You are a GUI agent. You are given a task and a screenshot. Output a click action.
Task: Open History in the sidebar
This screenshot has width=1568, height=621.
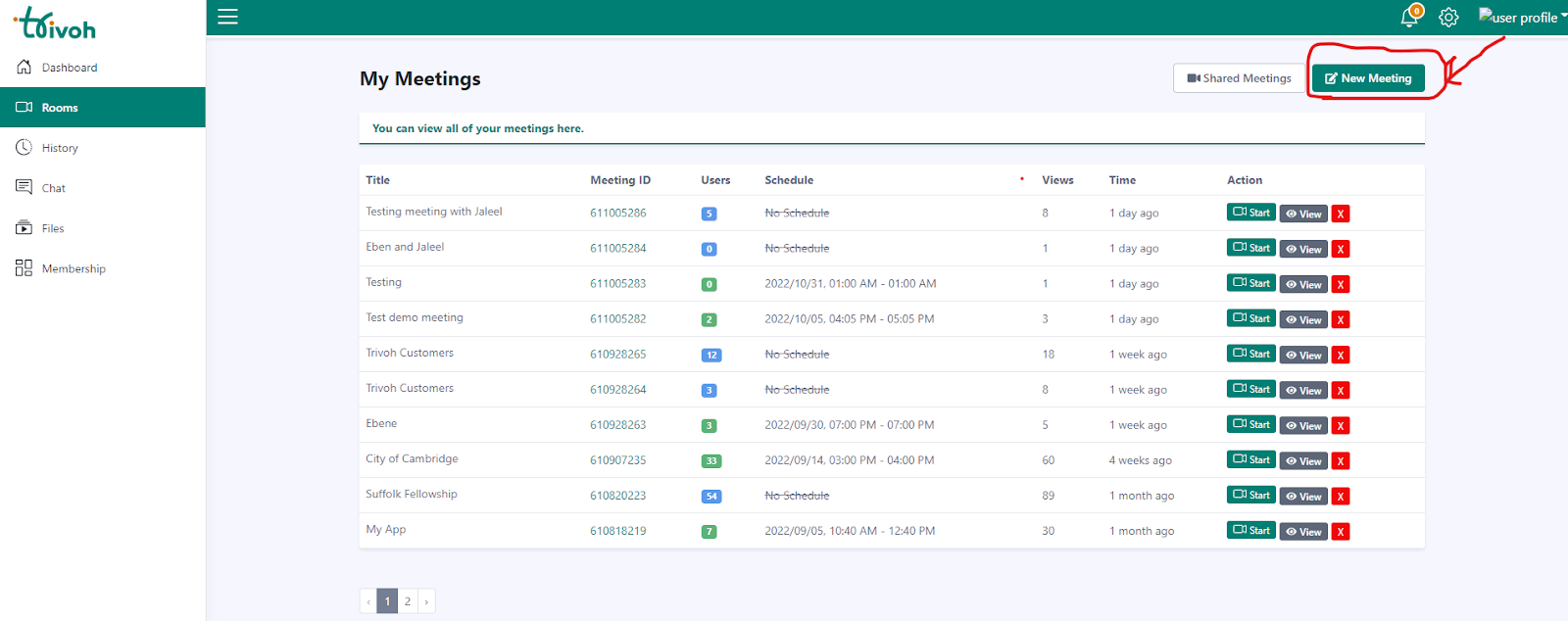pos(60,148)
